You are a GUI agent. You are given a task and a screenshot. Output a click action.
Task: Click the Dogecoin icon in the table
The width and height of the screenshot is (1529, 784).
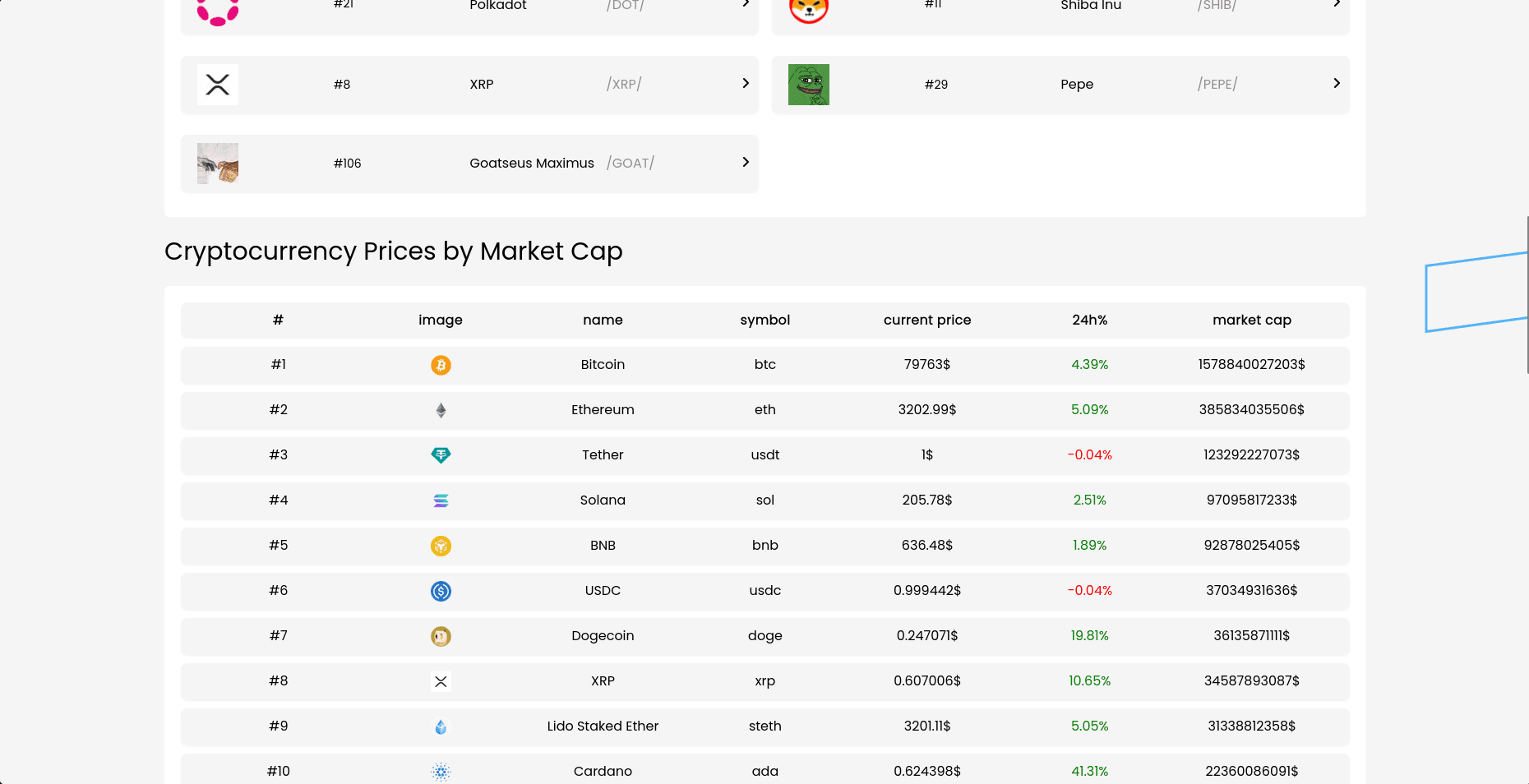click(441, 636)
